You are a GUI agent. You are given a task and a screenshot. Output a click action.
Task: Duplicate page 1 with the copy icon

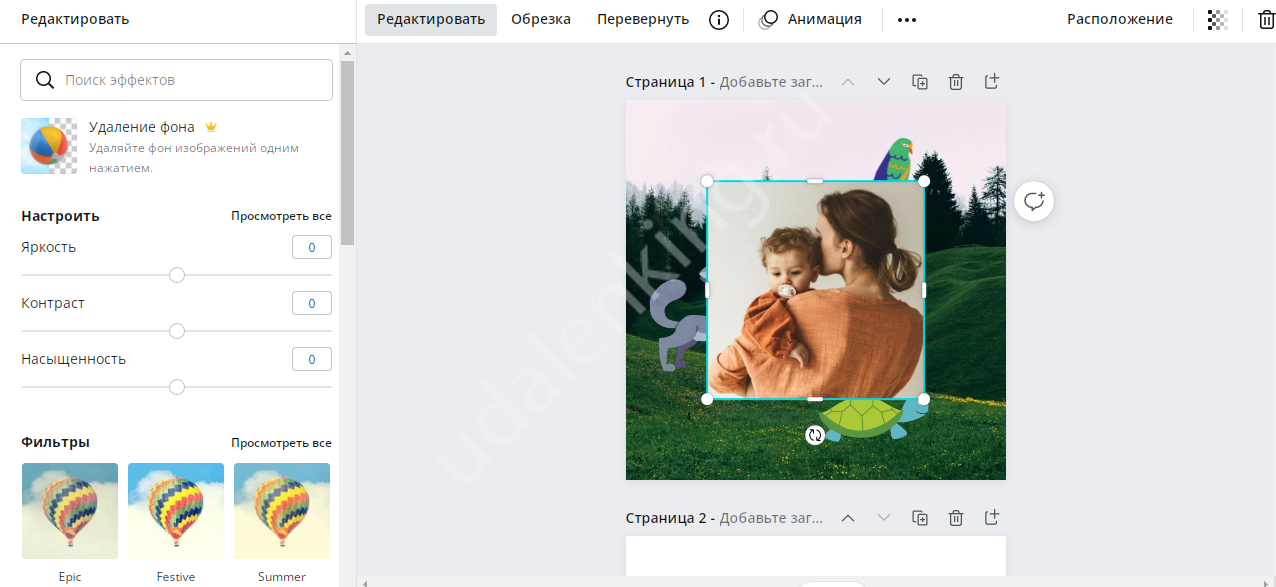pyautogui.click(x=920, y=82)
